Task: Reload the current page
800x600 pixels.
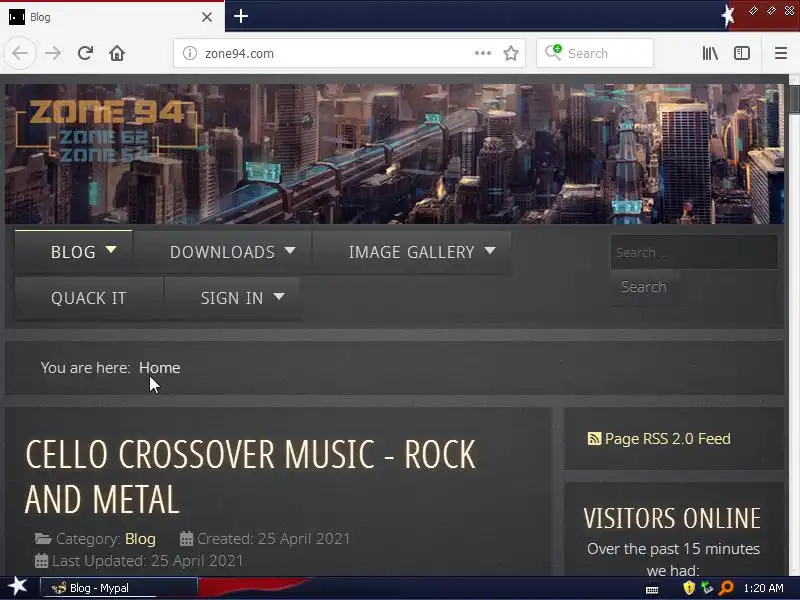Action: (x=85, y=53)
